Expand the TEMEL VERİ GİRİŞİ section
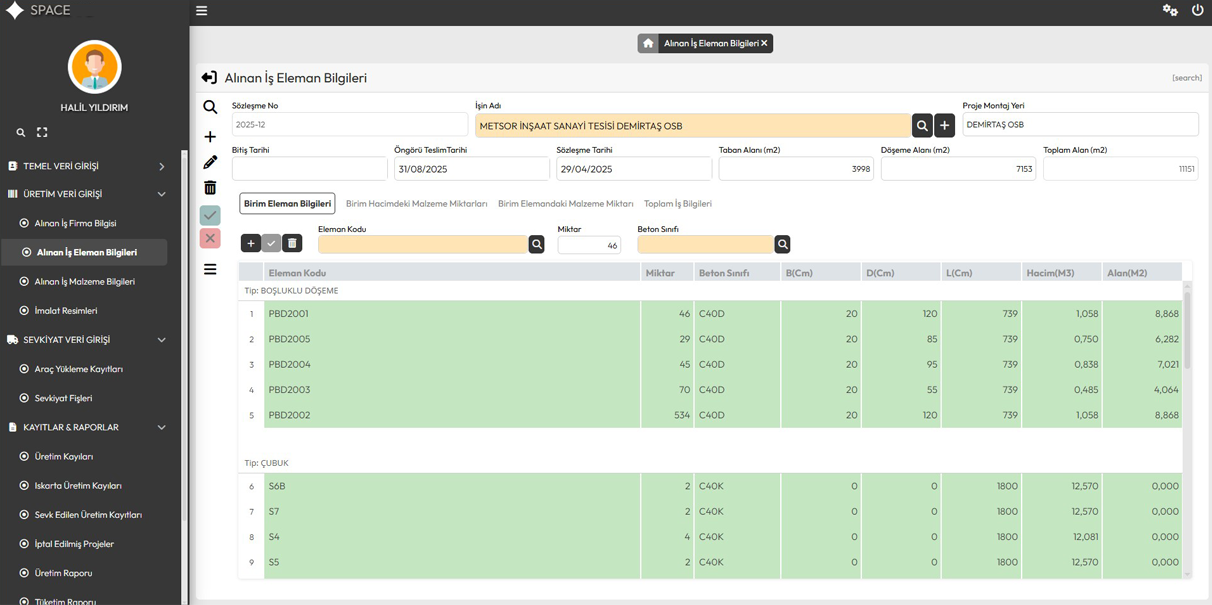The height and width of the screenshot is (605, 1212). click(x=161, y=166)
